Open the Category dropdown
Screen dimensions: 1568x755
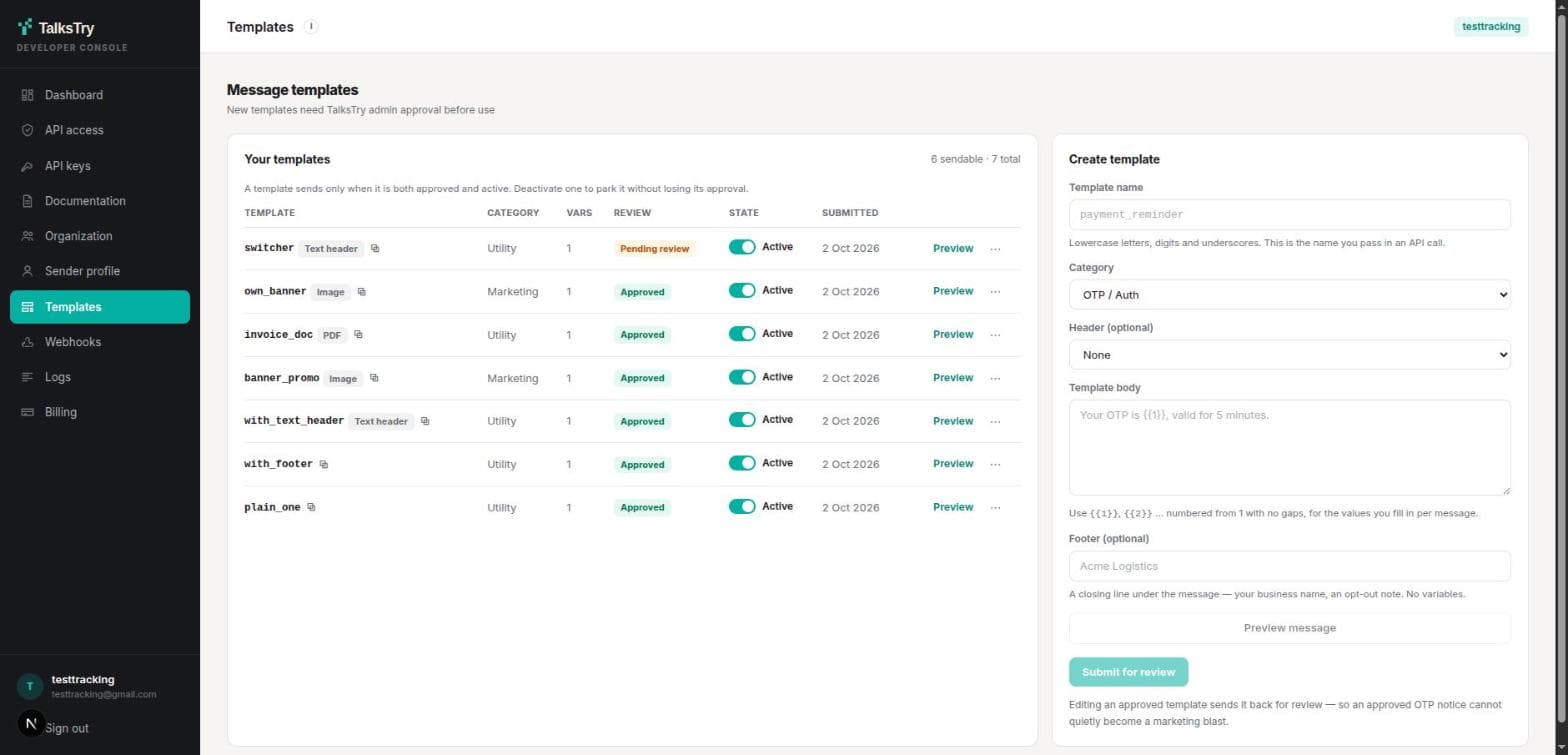pyautogui.click(x=1289, y=295)
